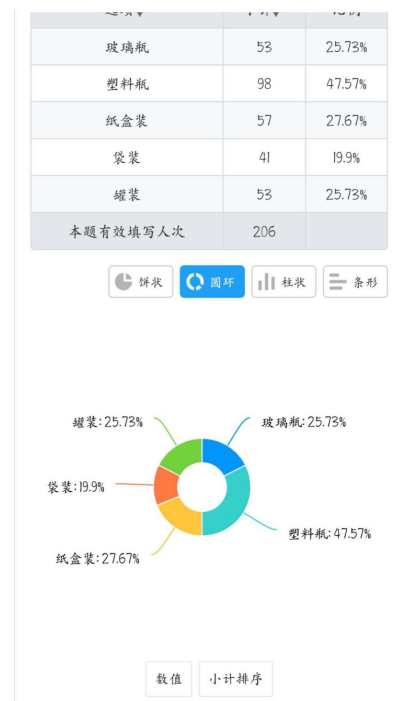Click the column icon in 柱状 button
This screenshot has width=414, height=701.
click(x=266, y=282)
